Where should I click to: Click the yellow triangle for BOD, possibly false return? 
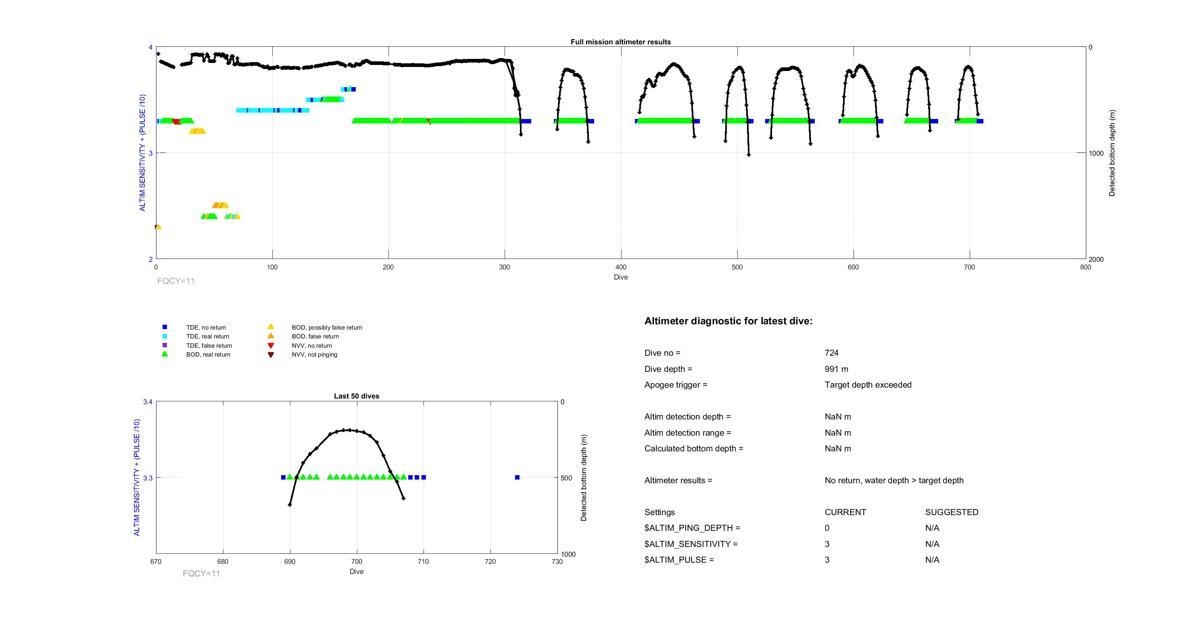click(x=270, y=327)
